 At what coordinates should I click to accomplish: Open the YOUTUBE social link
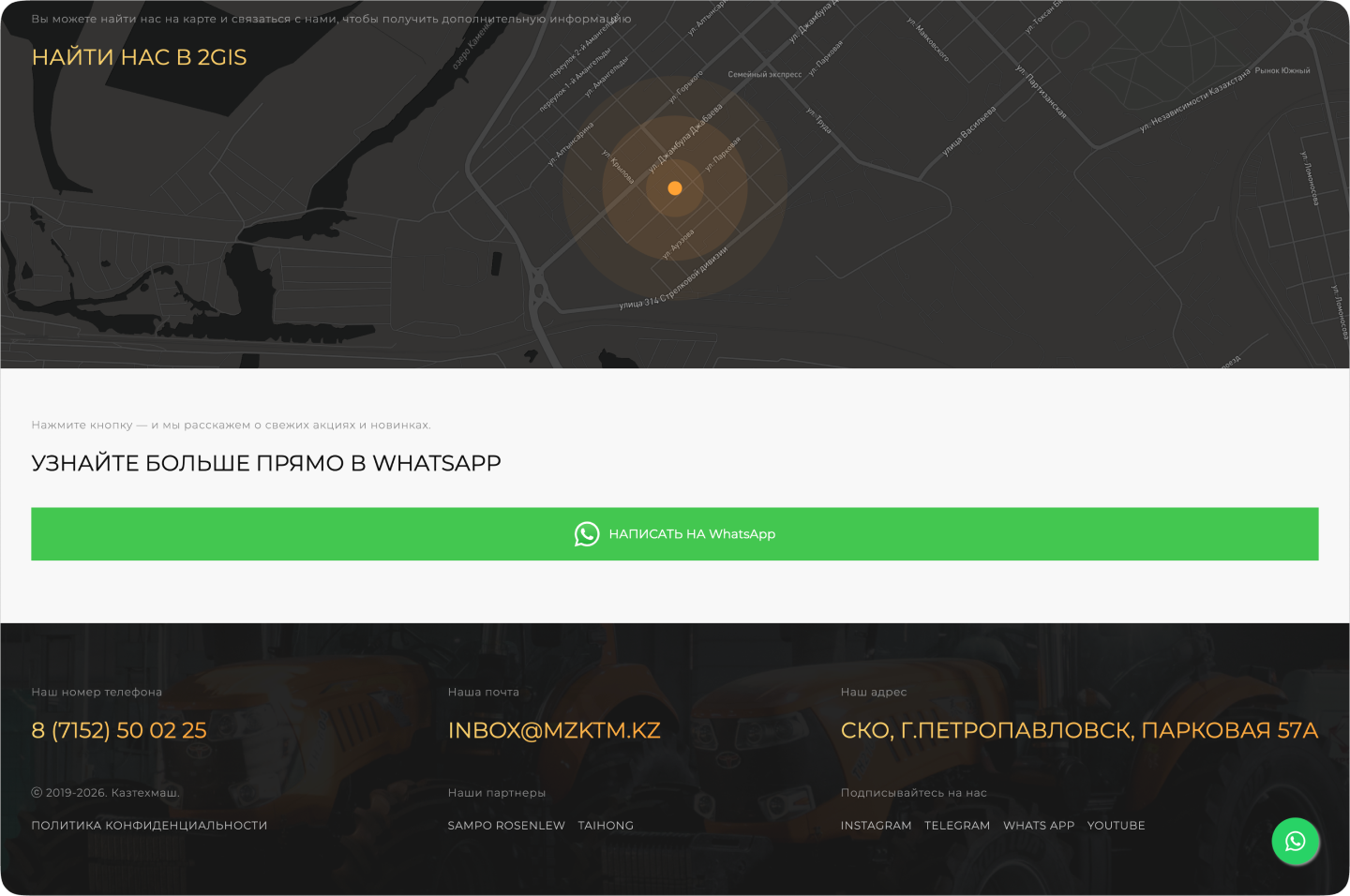(1117, 825)
